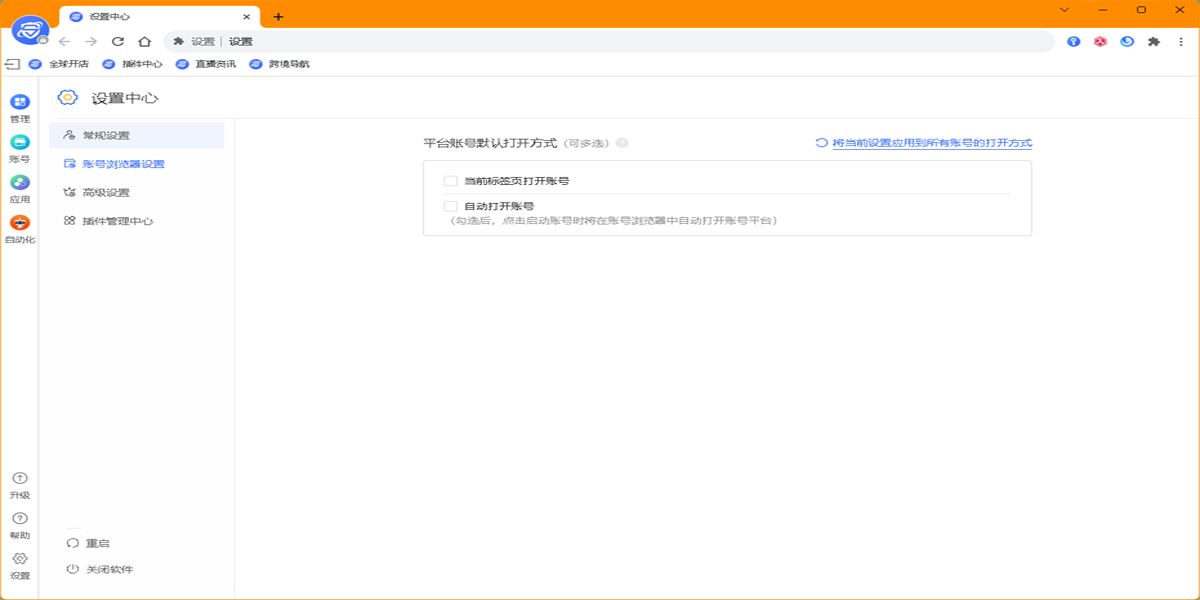Image resolution: width=1200 pixels, height=600 pixels.
Task: Open the three-dot browser menu
Action: click(x=1179, y=42)
